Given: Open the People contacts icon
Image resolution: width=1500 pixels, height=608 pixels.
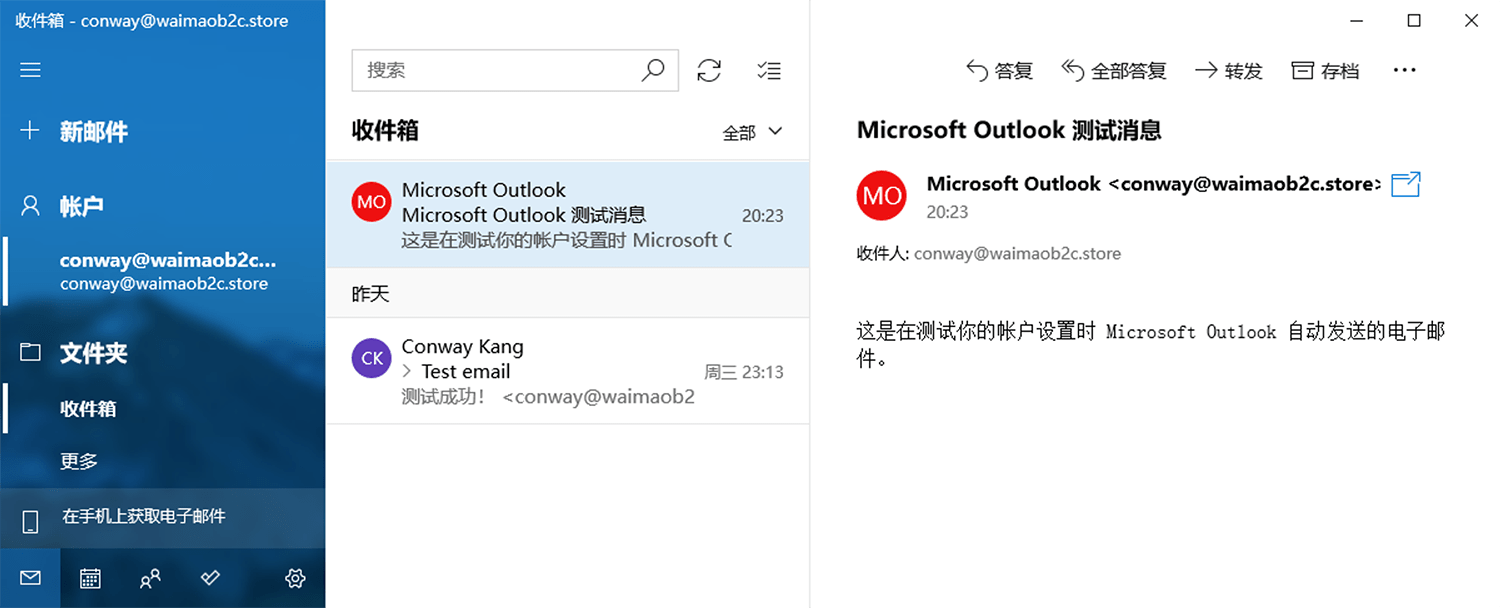Looking at the screenshot, I should pyautogui.click(x=150, y=578).
